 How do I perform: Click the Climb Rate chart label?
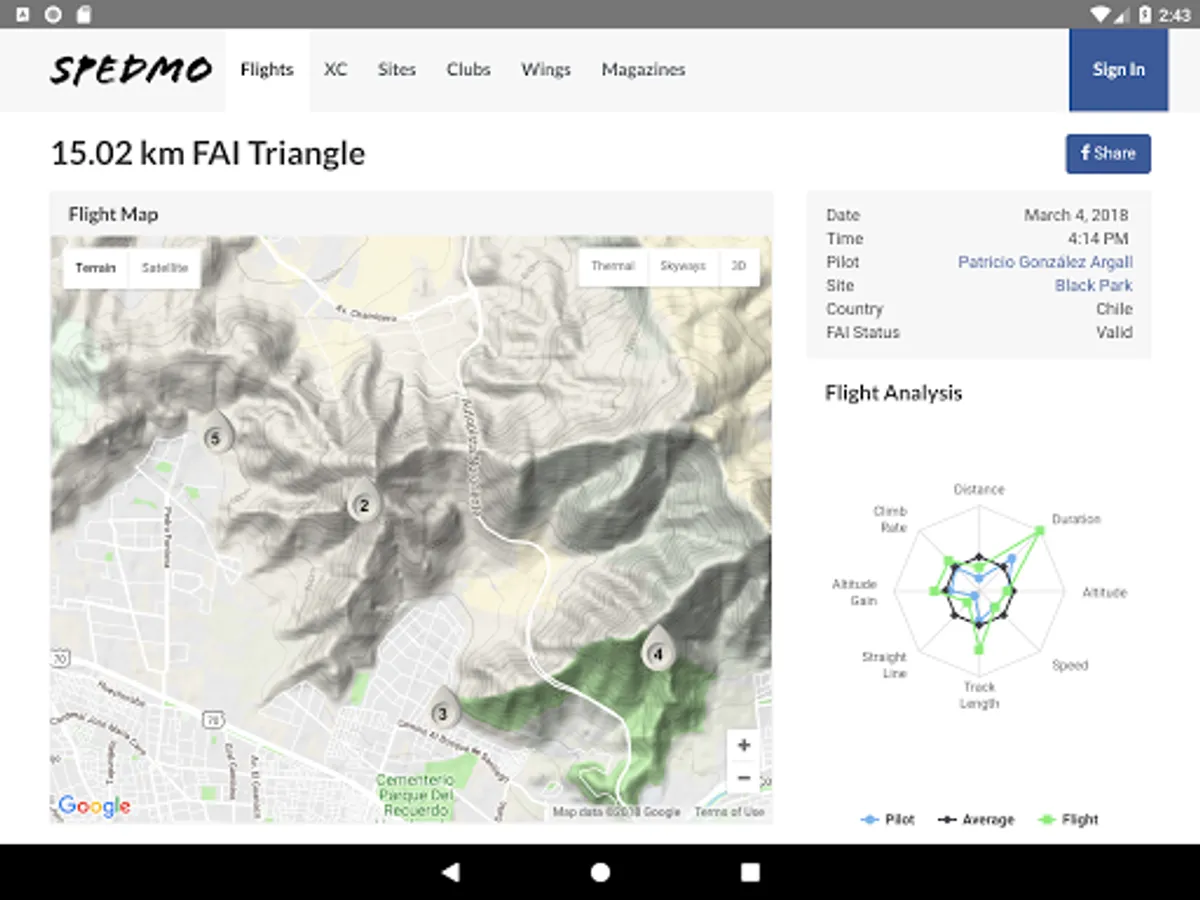tap(890, 519)
